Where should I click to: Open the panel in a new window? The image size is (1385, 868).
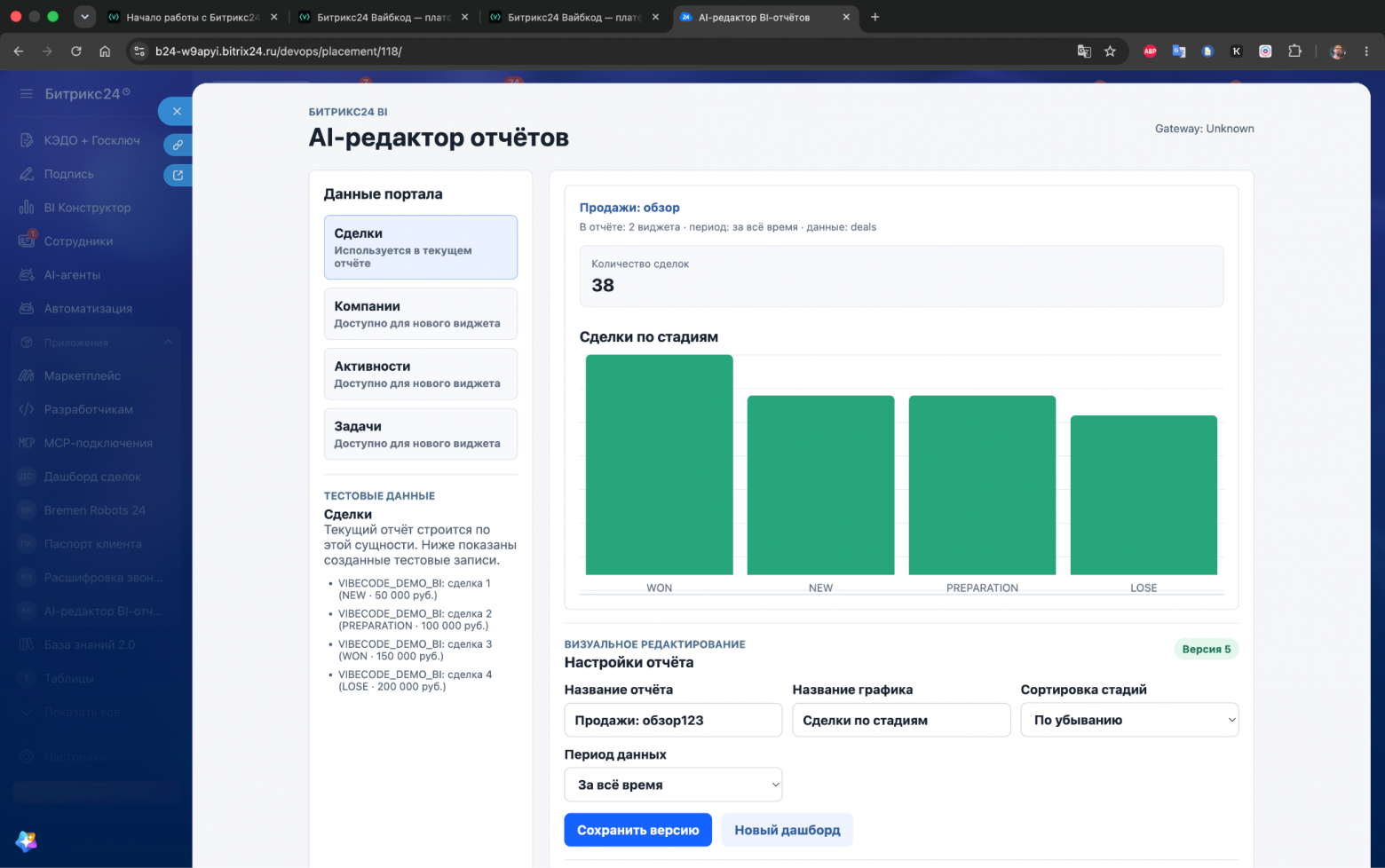pos(178,175)
